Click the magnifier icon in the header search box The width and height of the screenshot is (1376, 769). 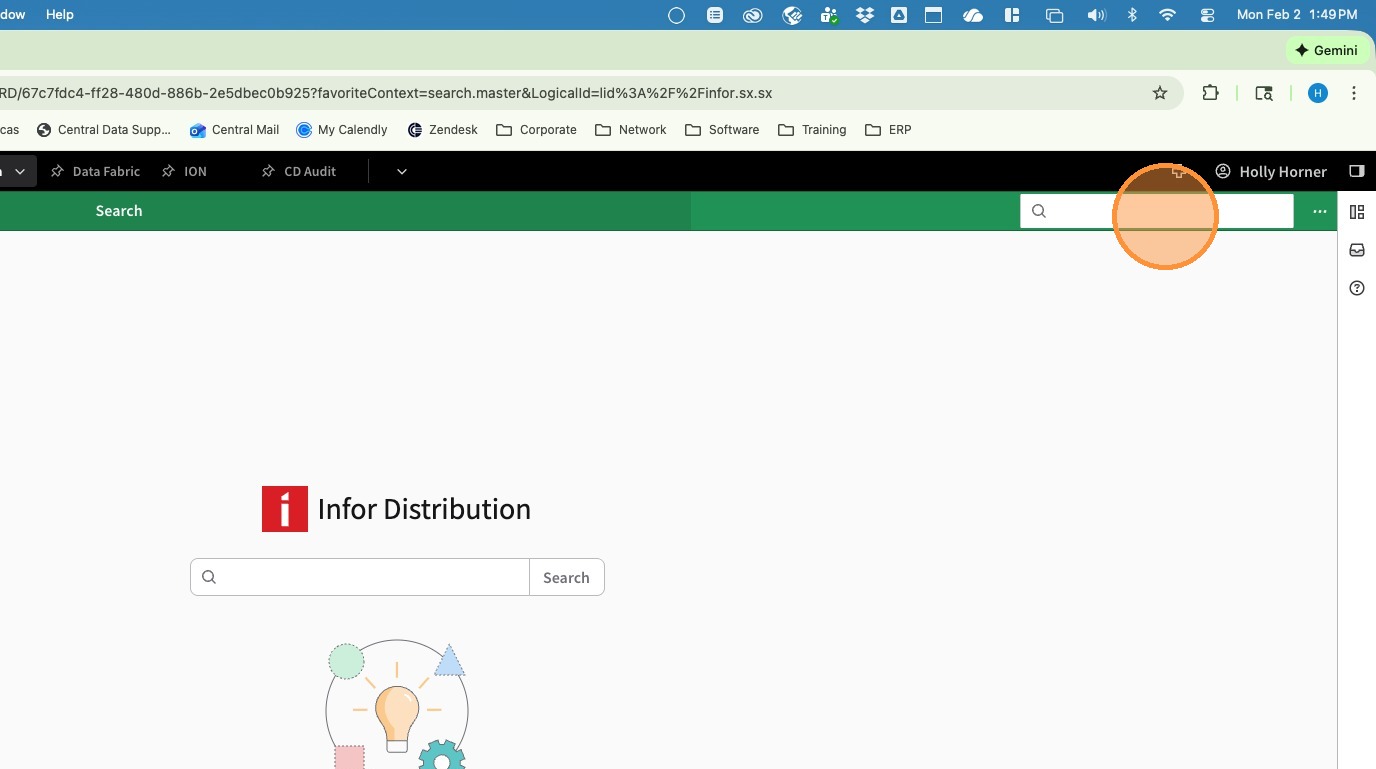[x=1039, y=211]
